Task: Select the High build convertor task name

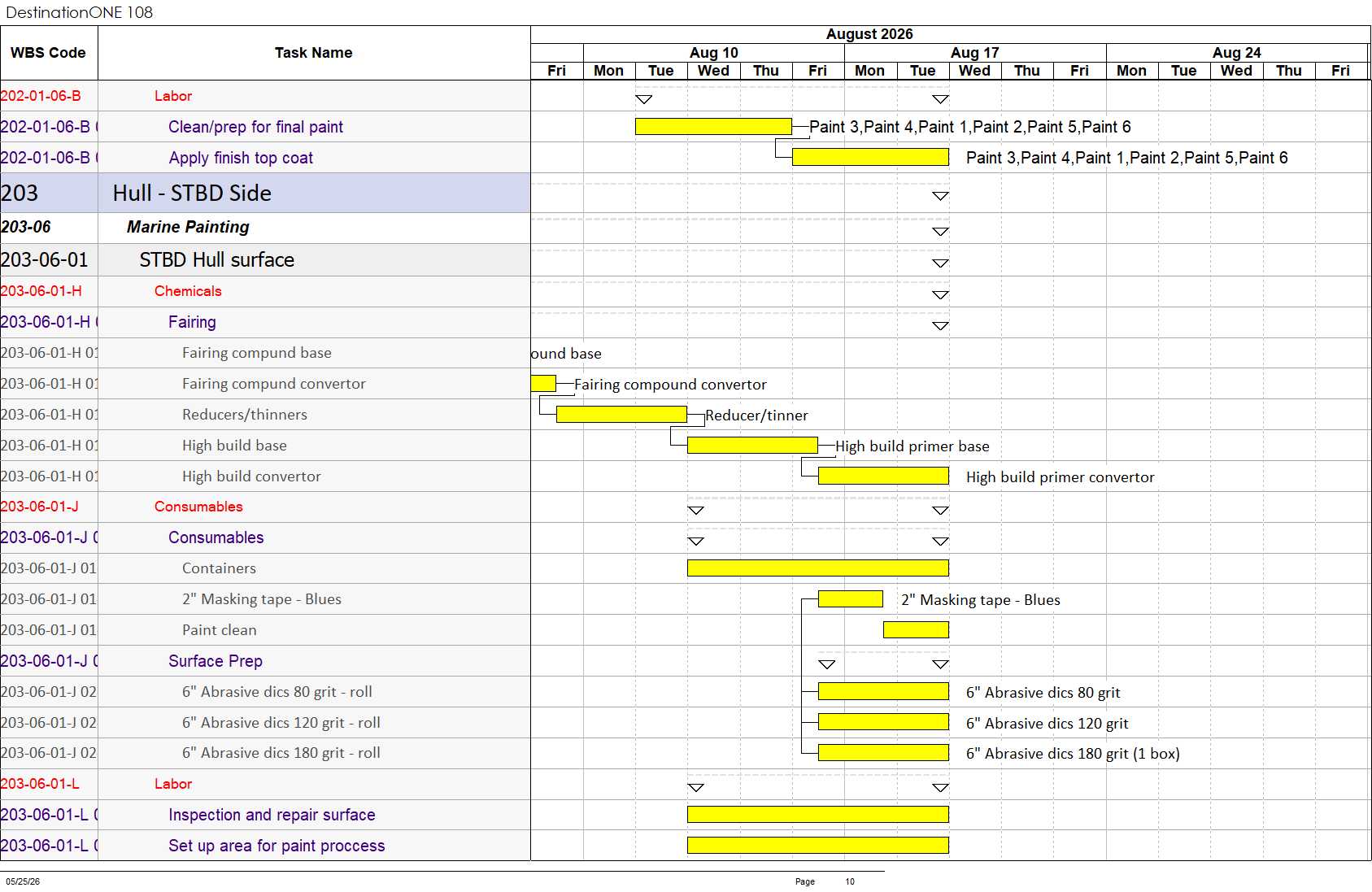Action: coord(251,476)
